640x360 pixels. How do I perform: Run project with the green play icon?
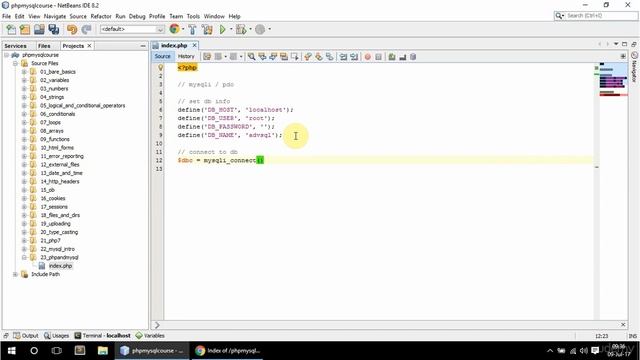[x=223, y=29]
